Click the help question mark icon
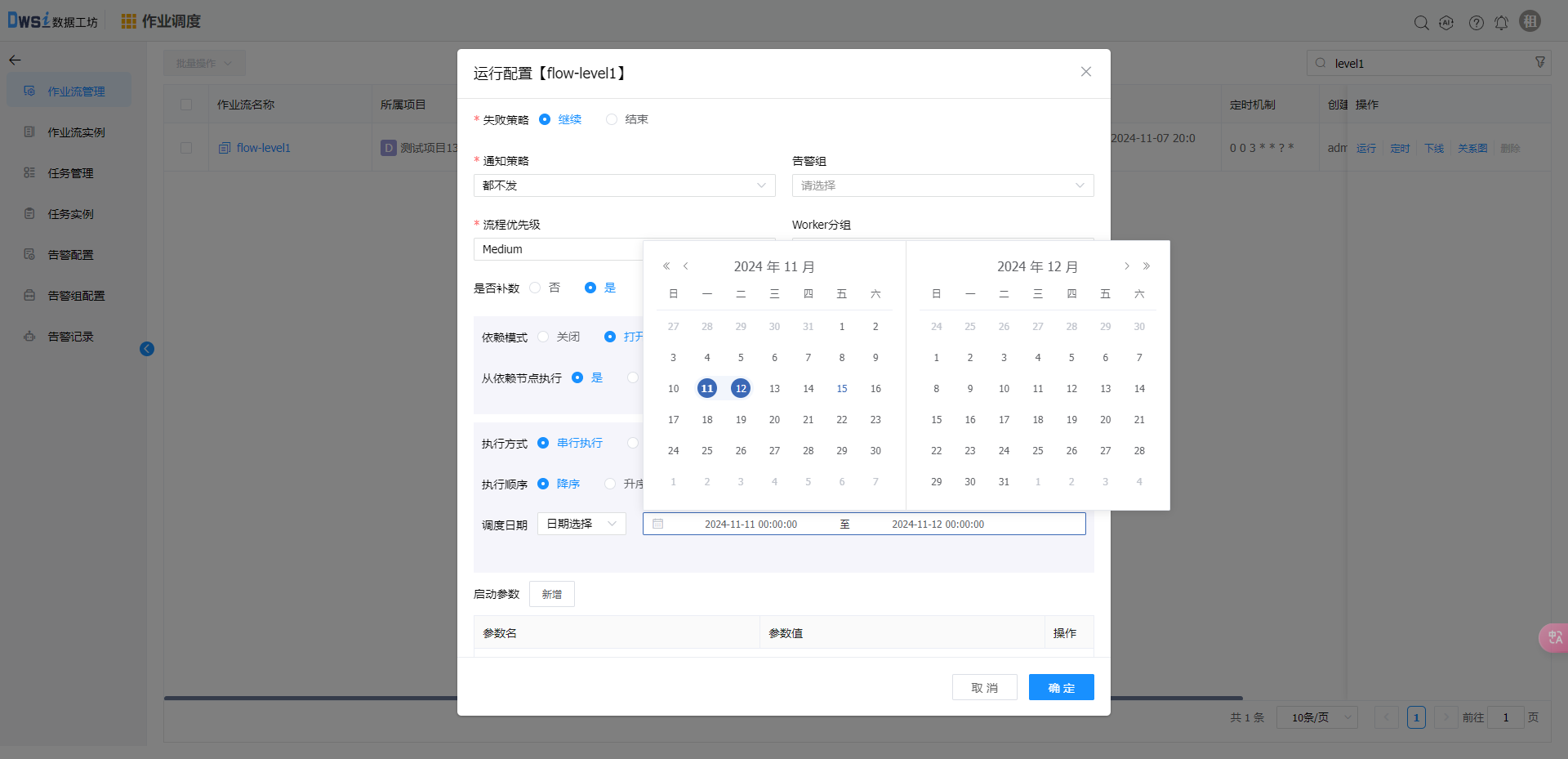The image size is (1568, 759). click(1476, 23)
